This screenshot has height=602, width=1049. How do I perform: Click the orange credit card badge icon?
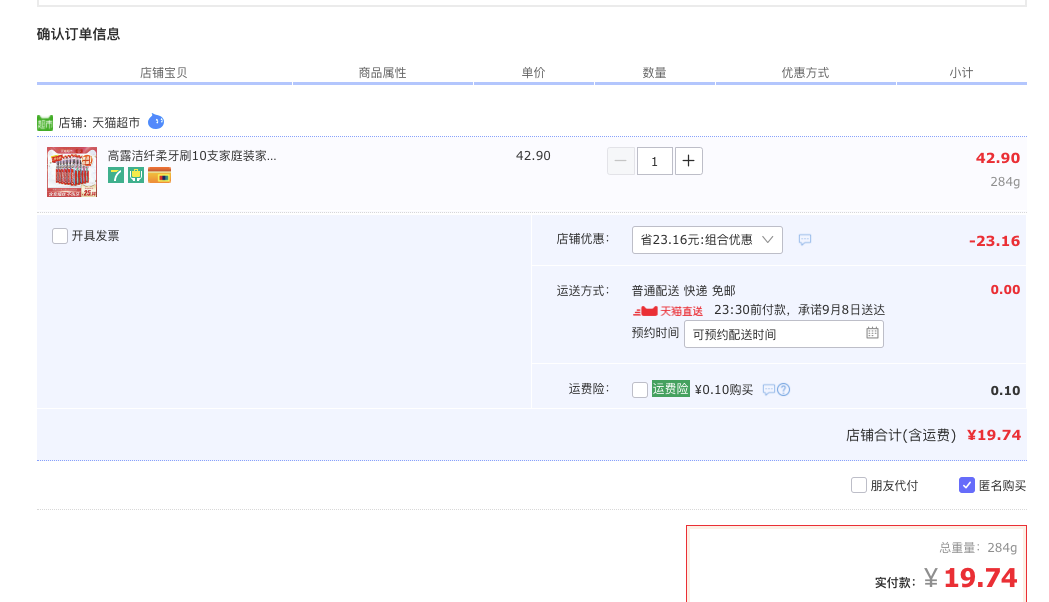pyautogui.click(x=159, y=175)
